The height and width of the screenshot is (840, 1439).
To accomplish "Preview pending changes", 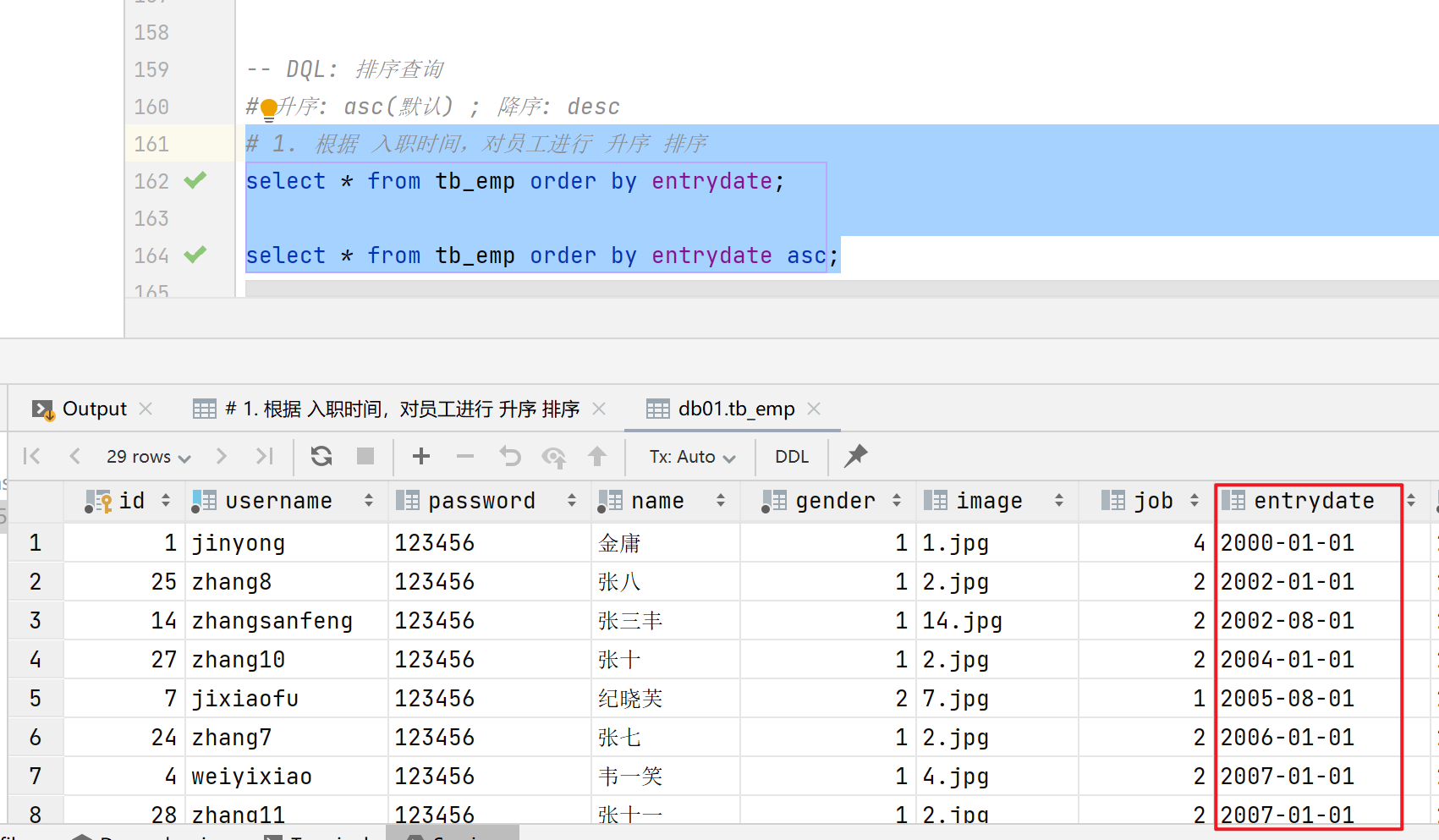I will pos(554,458).
